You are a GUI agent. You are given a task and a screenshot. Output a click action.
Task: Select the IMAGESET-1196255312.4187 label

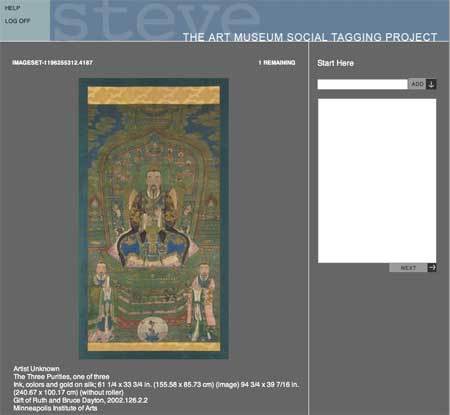coord(52,62)
